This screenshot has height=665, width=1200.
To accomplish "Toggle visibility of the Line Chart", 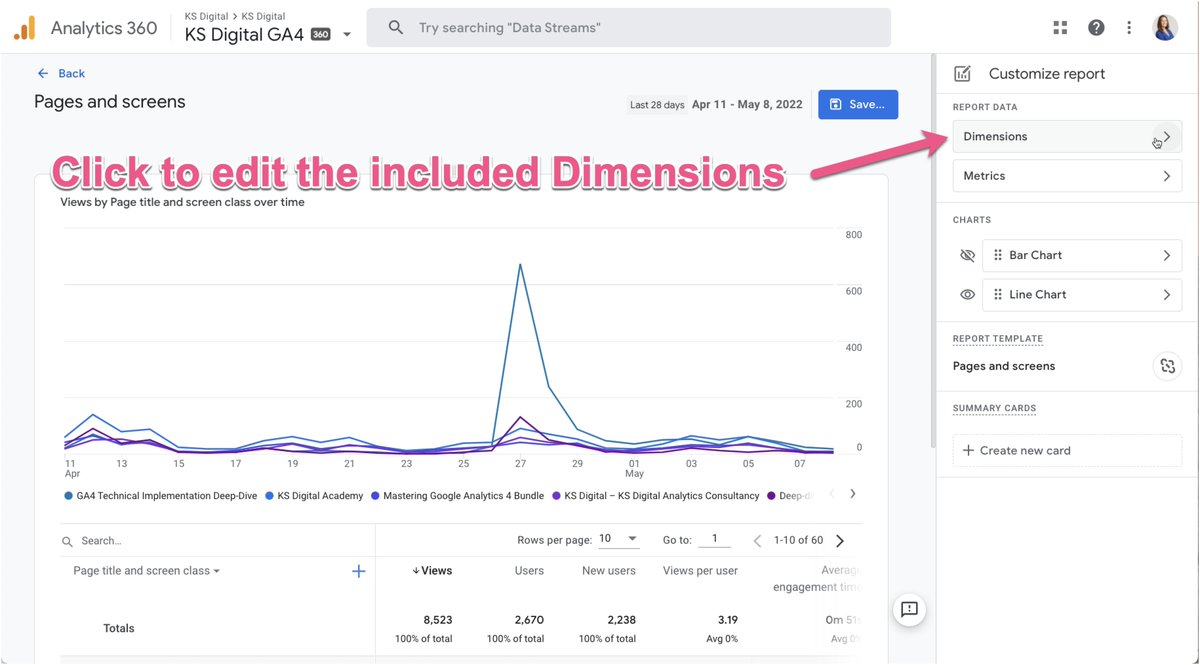I will click(x=967, y=295).
